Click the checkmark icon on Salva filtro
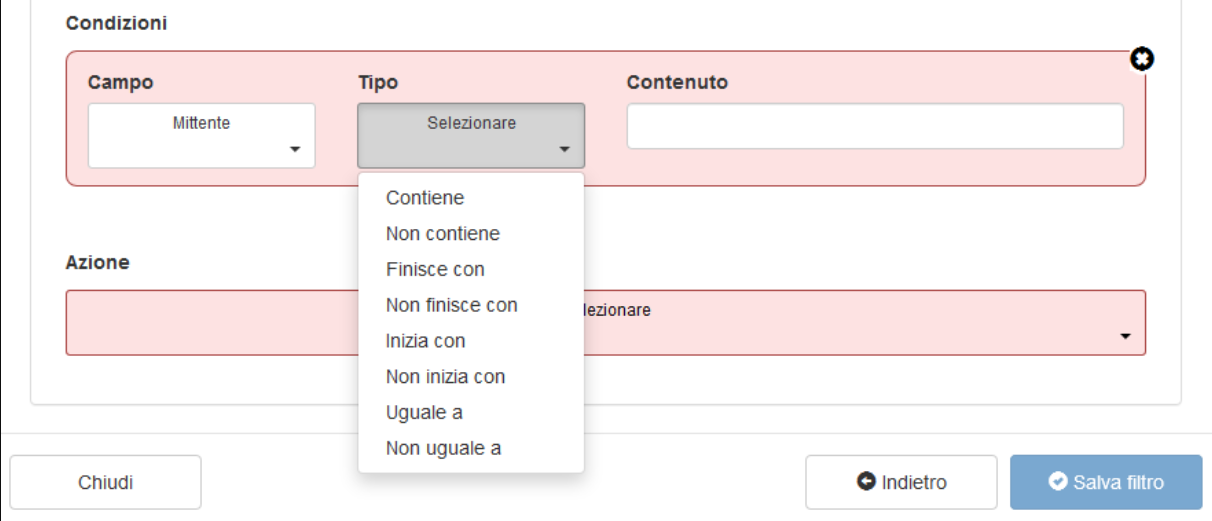Image resolution: width=1212 pixels, height=521 pixels. tap(1058, 482)
